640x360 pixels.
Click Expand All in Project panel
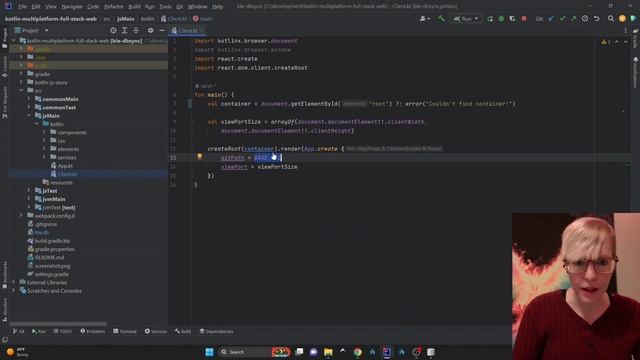pos(124,31)
